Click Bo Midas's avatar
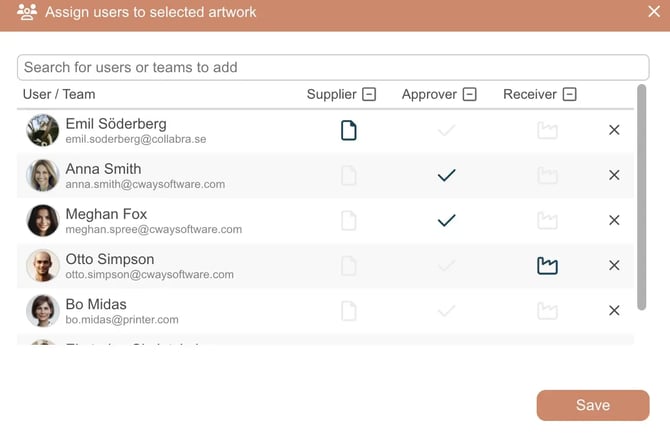The height and width of the screenshot is (439, 670). (x=42, y=311)
